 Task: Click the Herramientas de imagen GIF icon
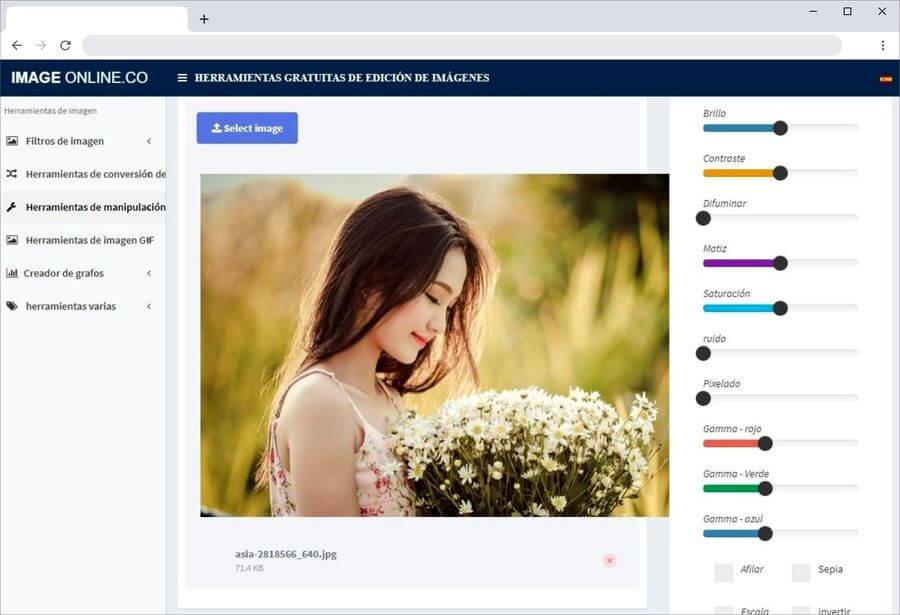point(12,240)
